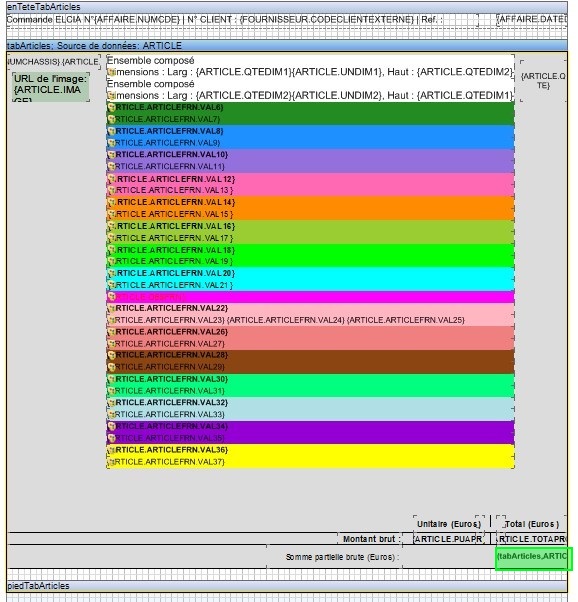
Task: Select the enTeteTabArticles section header
Action: [x=287, y=7]
